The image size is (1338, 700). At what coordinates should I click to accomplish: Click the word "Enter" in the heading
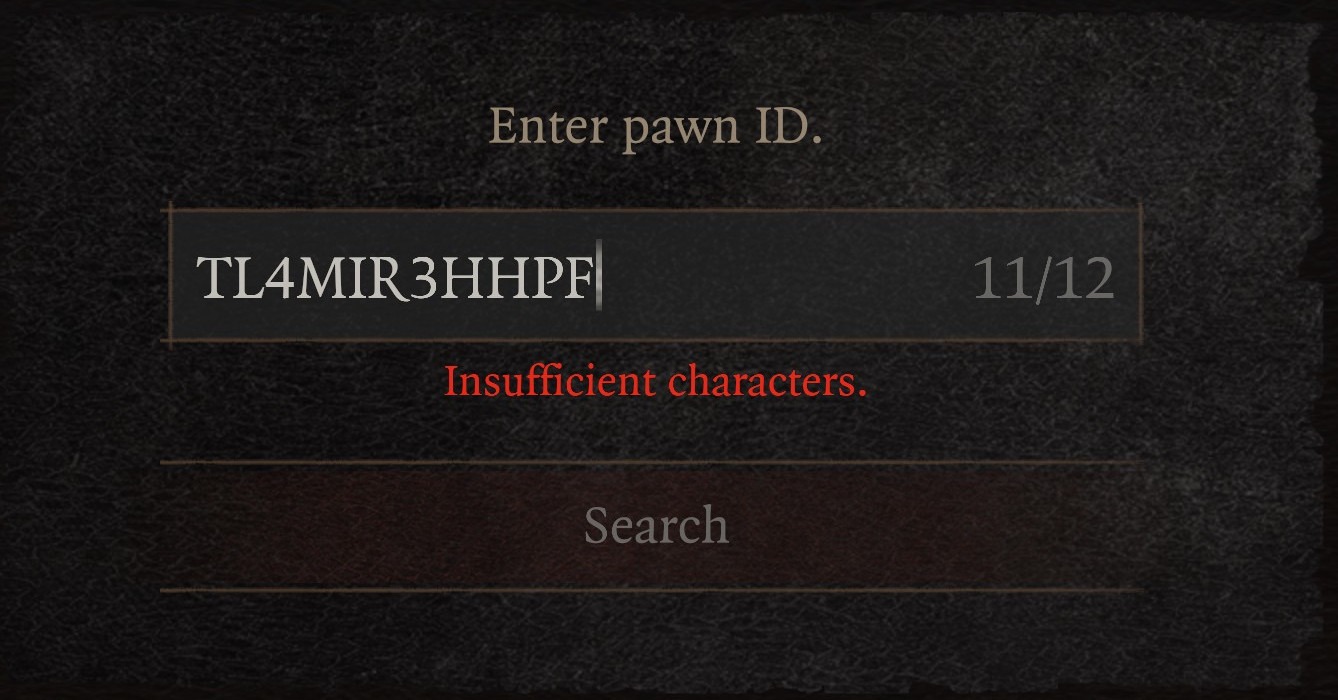tap(548, 128)
